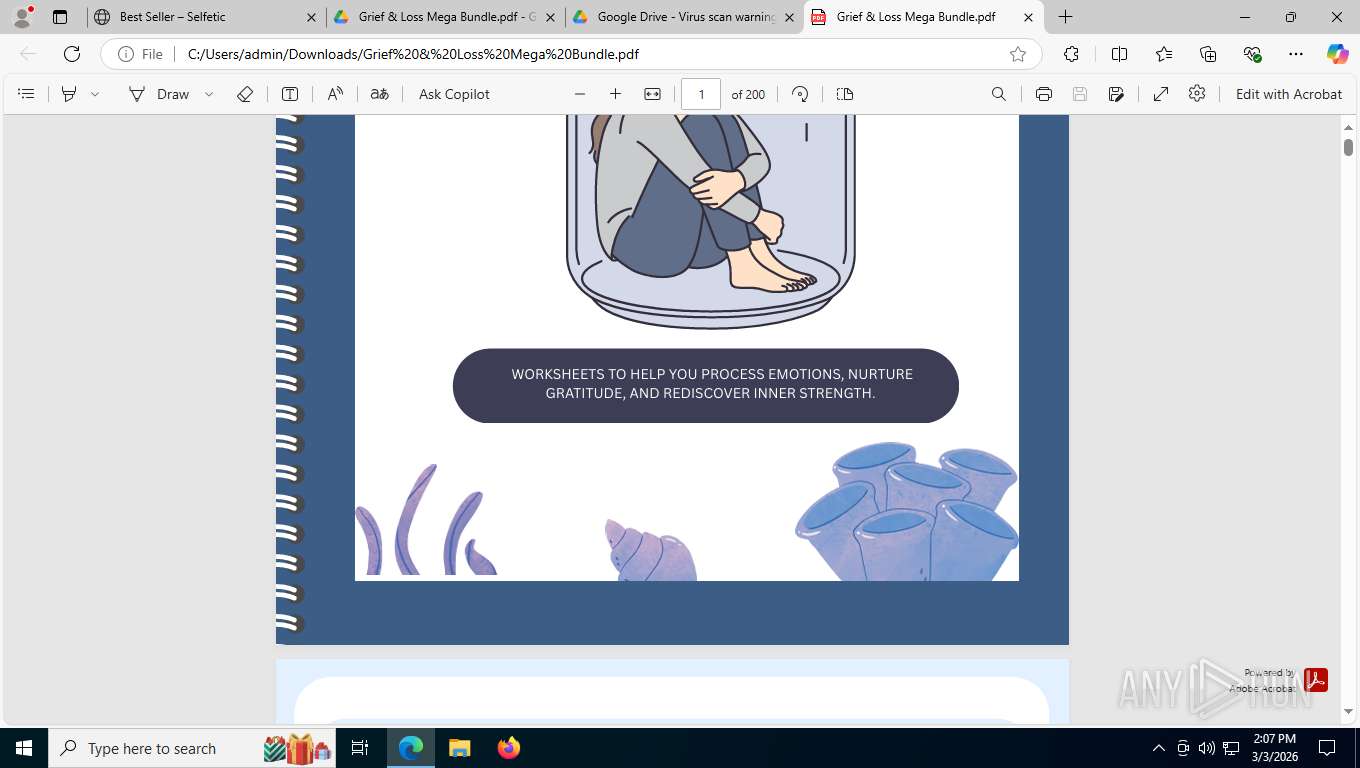
Task: Switch the Page view layout
Action: [845, 94]
